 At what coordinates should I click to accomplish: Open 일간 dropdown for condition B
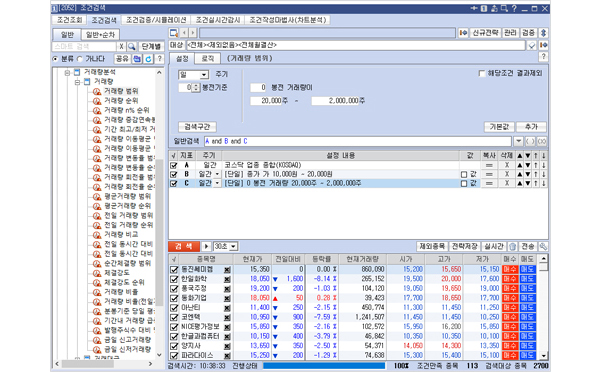click(217, 174)
